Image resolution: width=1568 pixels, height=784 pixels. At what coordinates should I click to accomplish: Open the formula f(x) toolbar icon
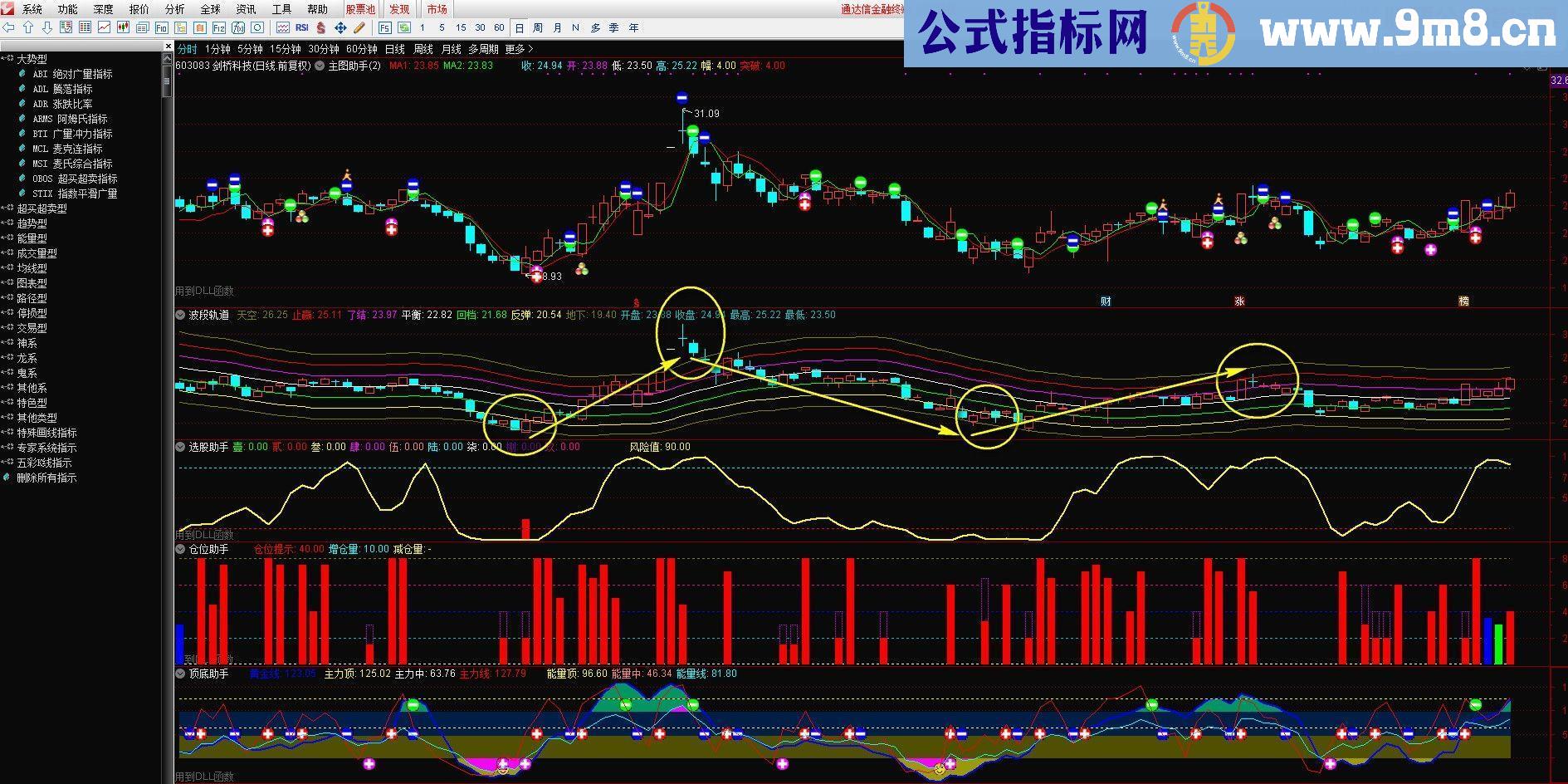(238, 27)
